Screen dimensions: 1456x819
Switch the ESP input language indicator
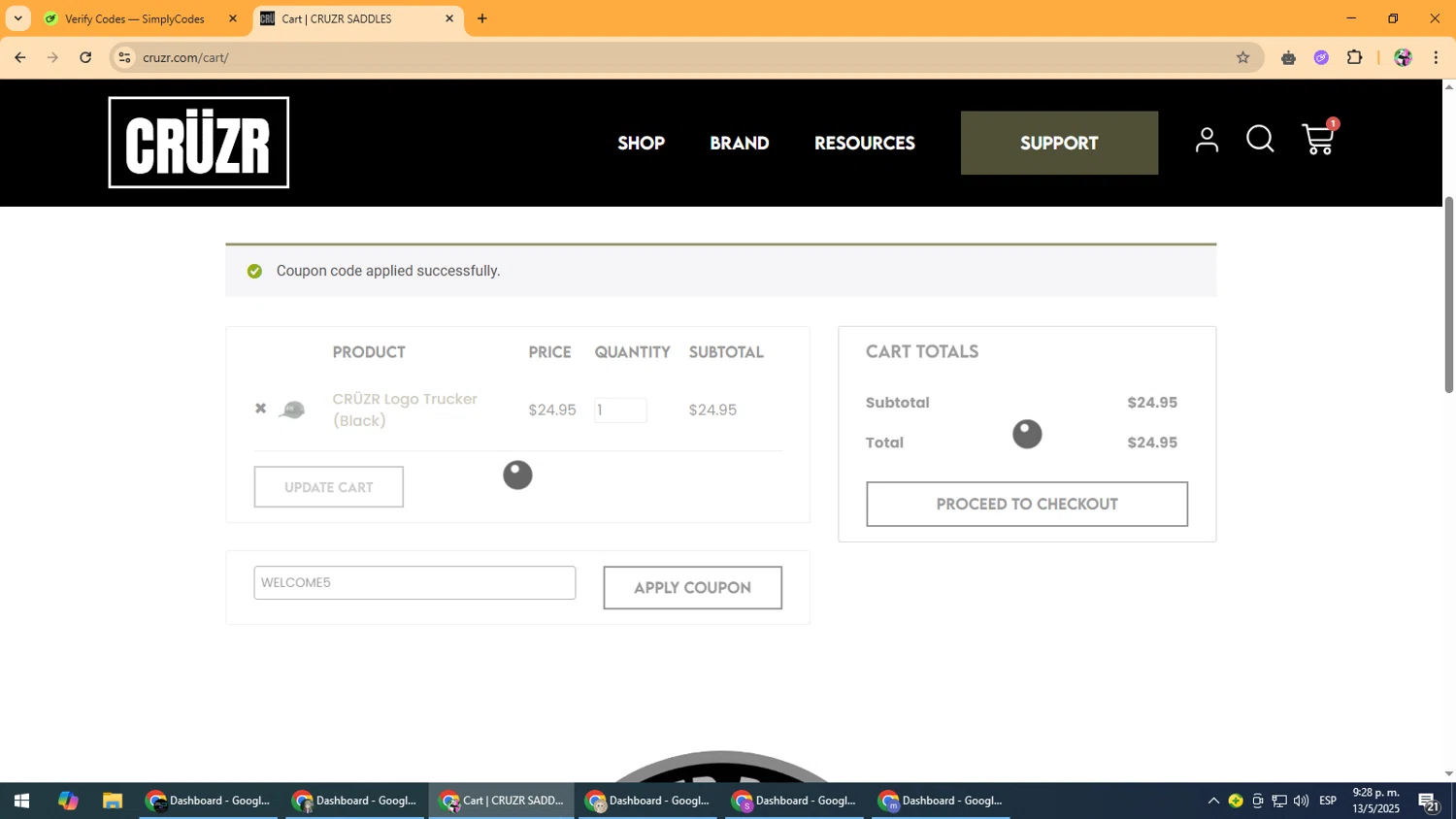(x=1328, y=801)
